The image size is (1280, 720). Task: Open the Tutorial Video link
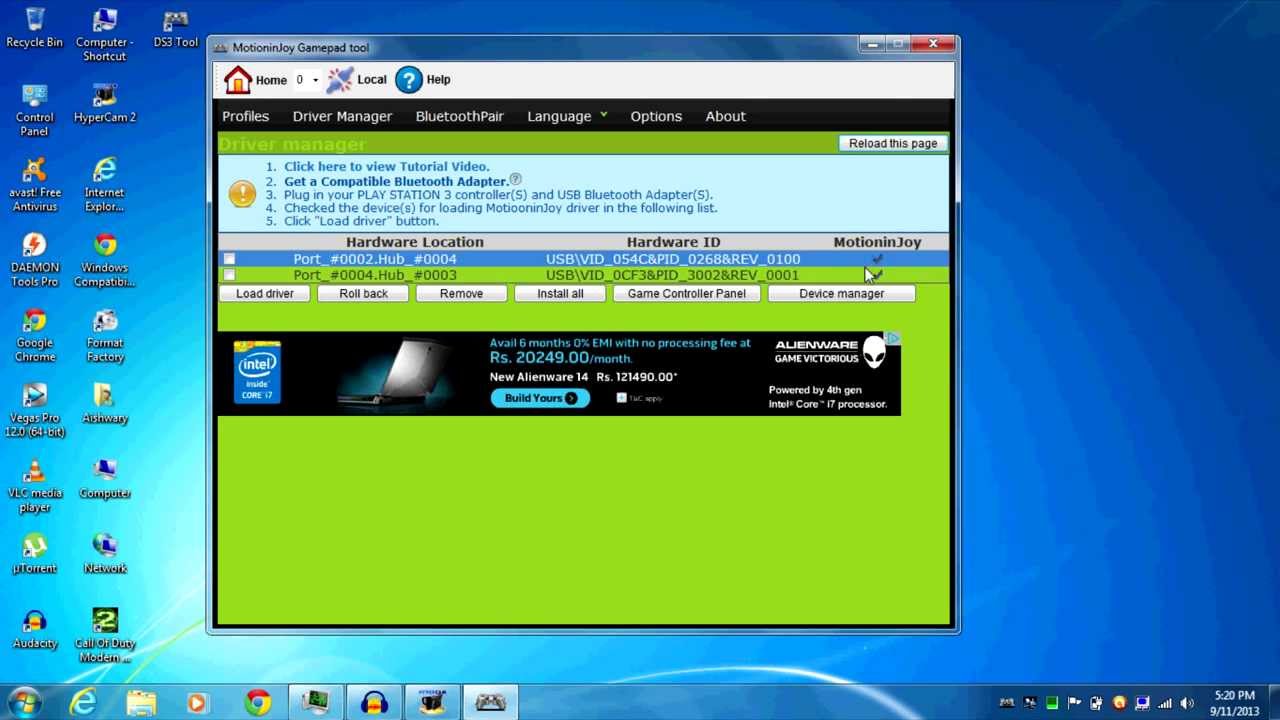pos(386,167)
